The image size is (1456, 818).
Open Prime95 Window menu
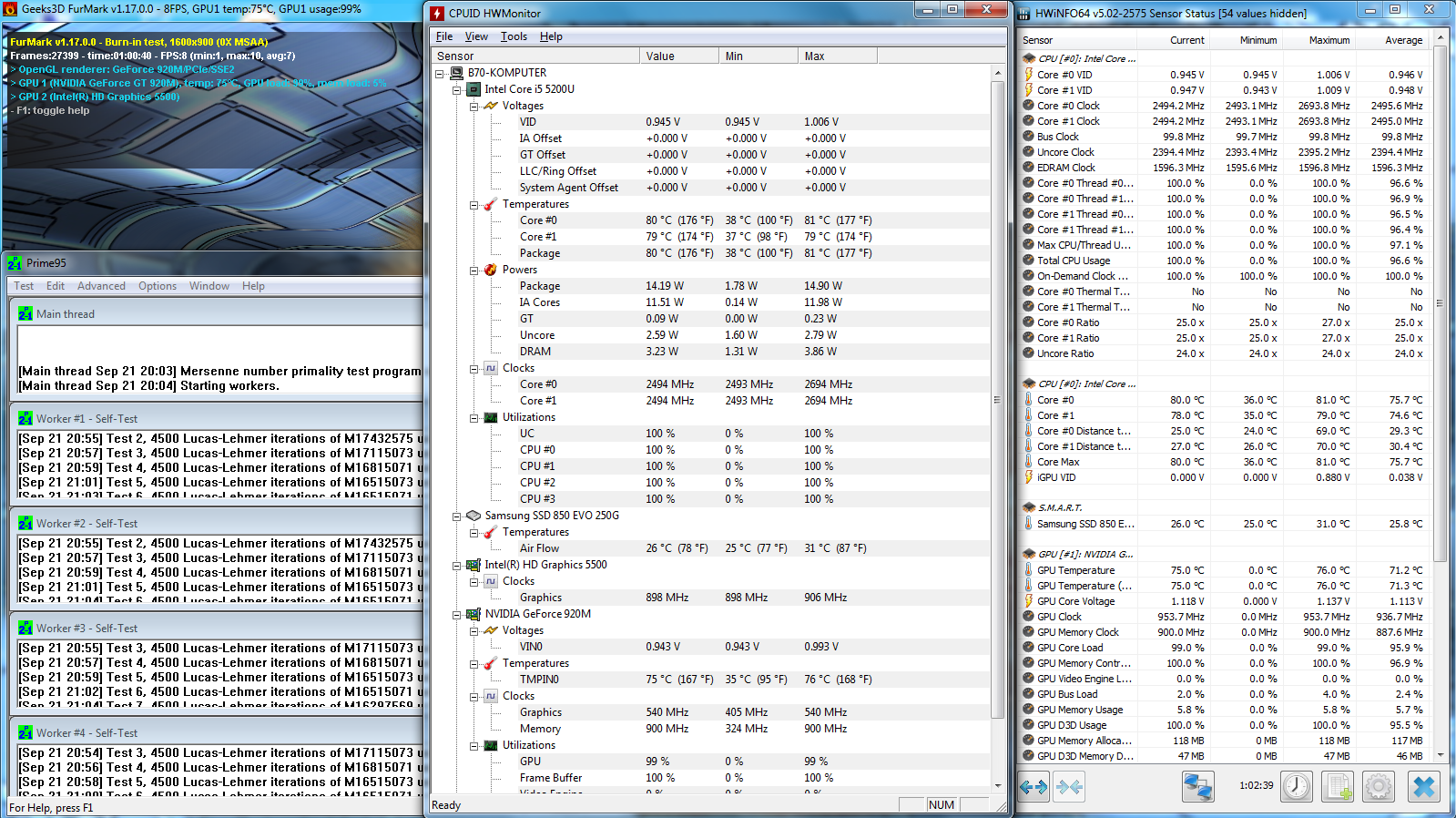point(209,286)
